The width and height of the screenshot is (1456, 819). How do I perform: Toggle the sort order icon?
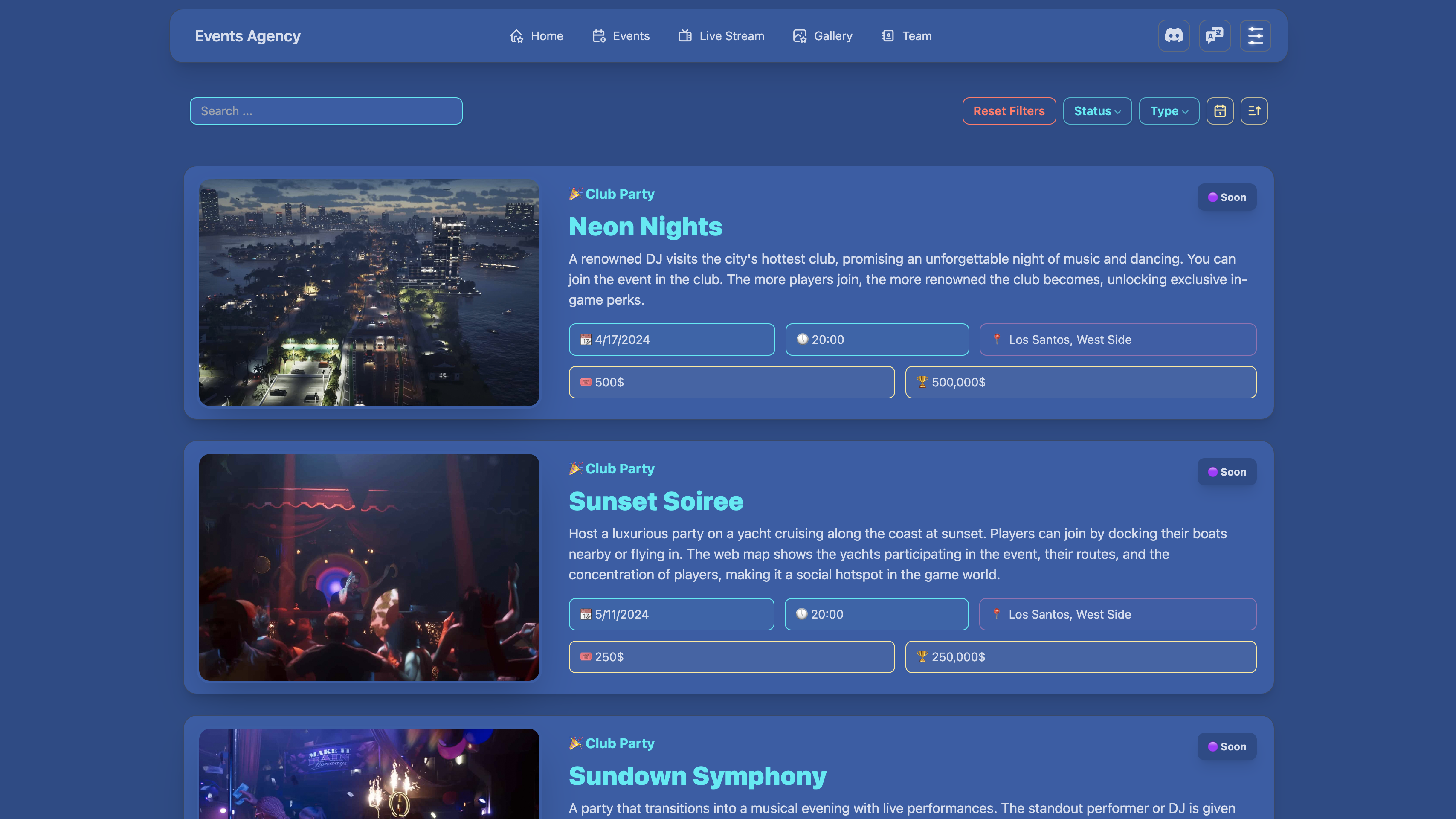click(x=1254, y=111)
